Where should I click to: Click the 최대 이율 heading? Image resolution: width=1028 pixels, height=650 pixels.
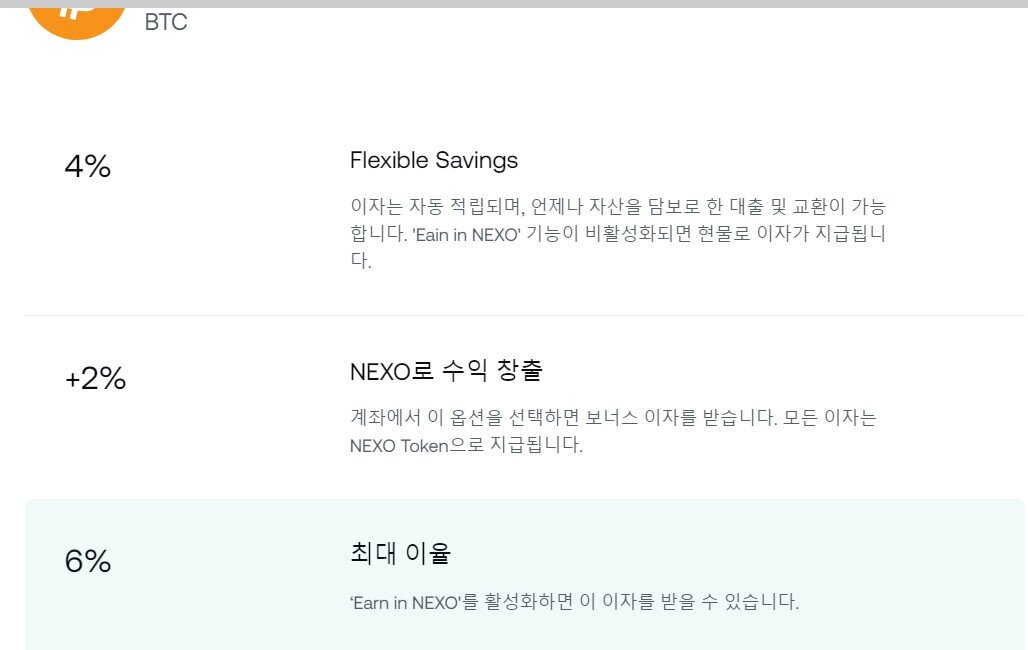tap(401, 554)
